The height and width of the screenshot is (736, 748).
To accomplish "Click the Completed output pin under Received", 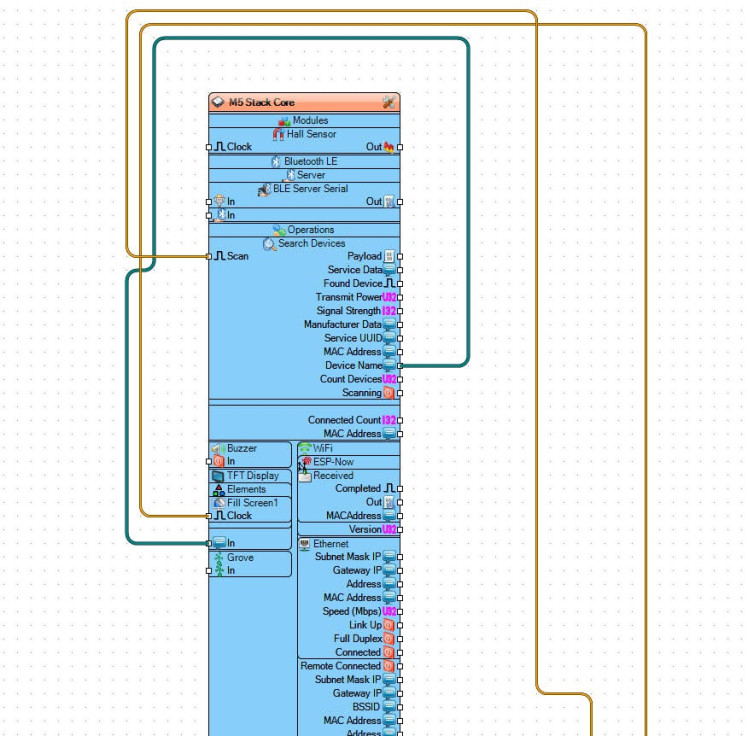I will coord(400,489).
